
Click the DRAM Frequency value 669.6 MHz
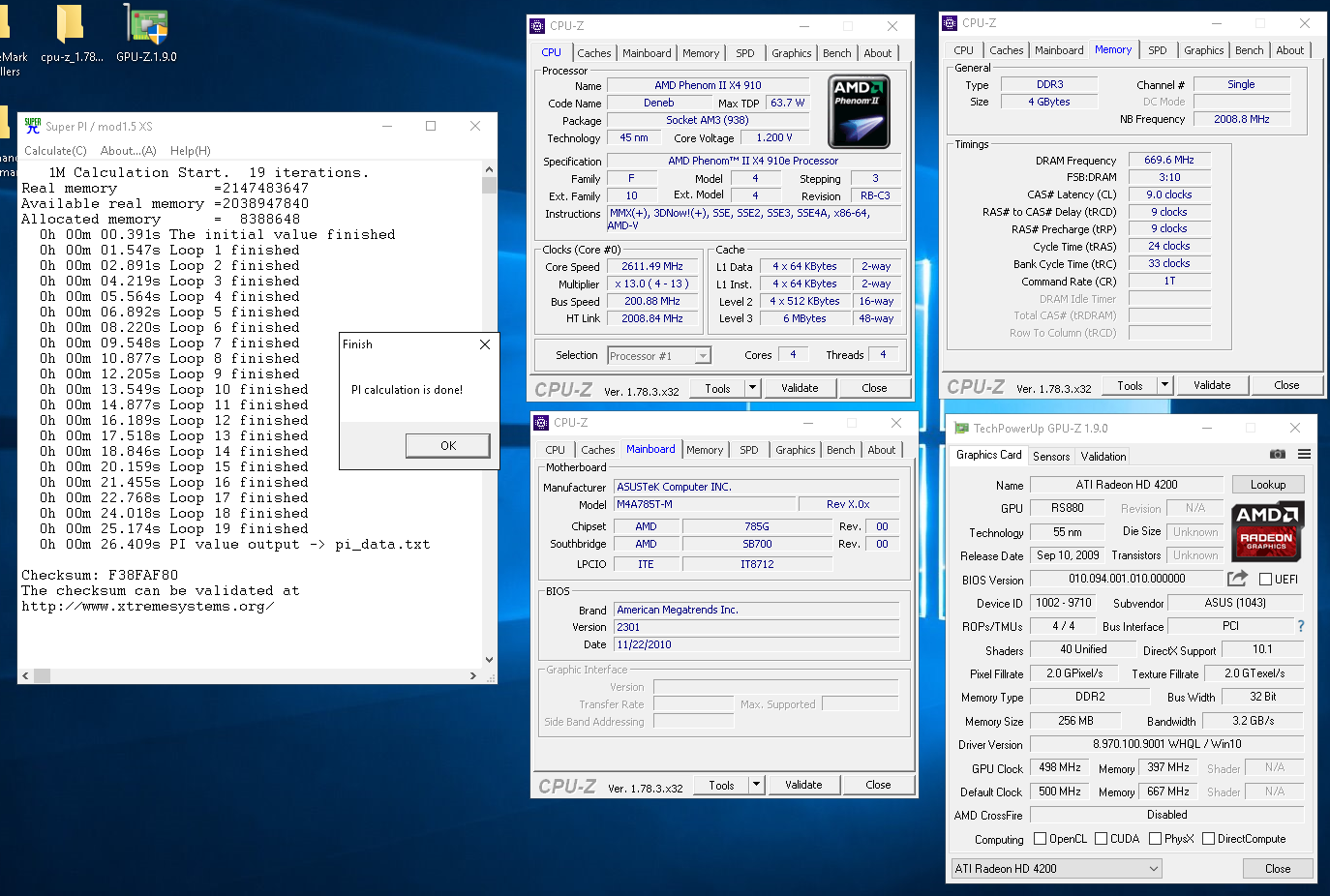(x=1169, y=160)
